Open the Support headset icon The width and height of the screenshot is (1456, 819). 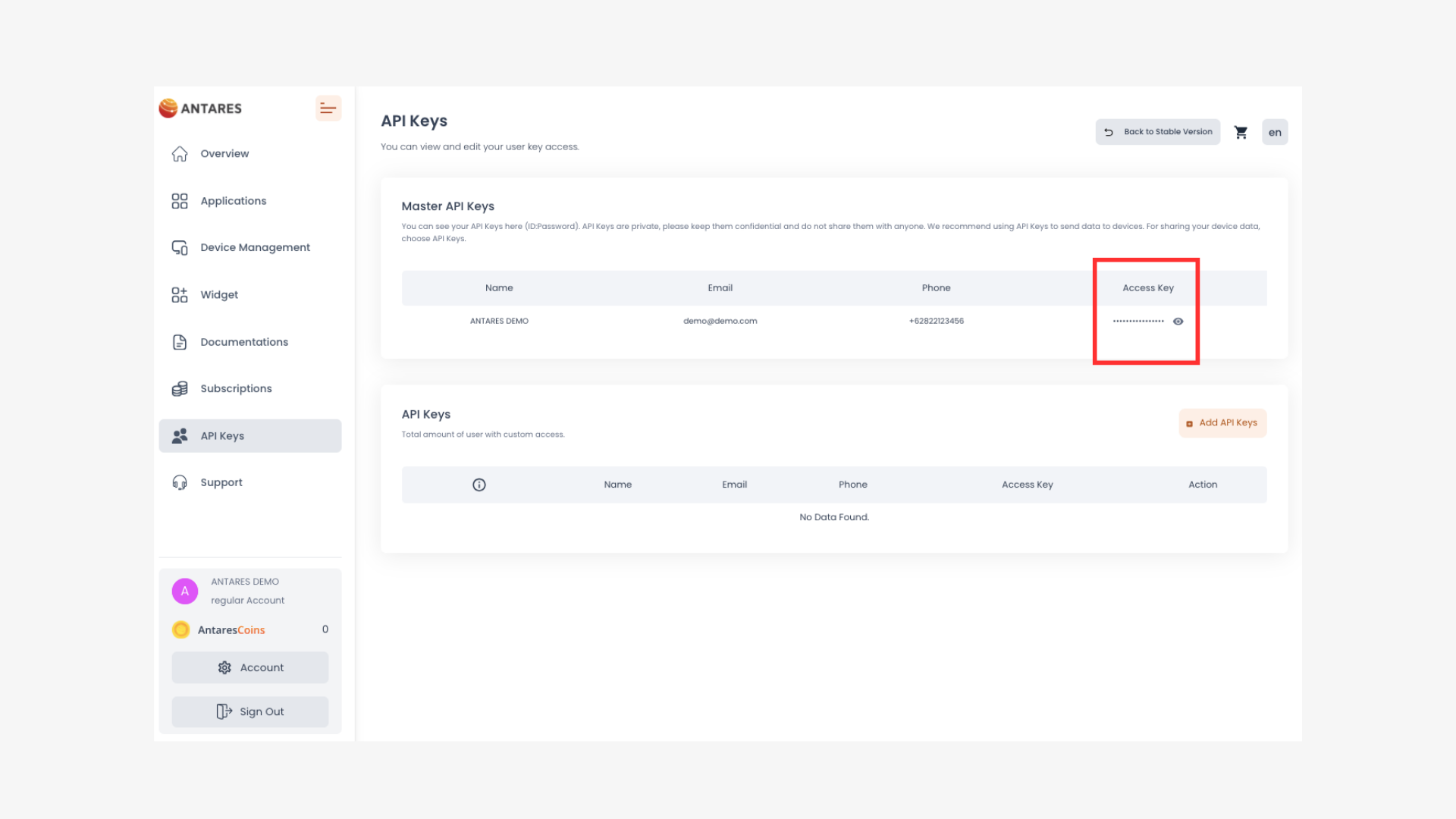(179, 482)
